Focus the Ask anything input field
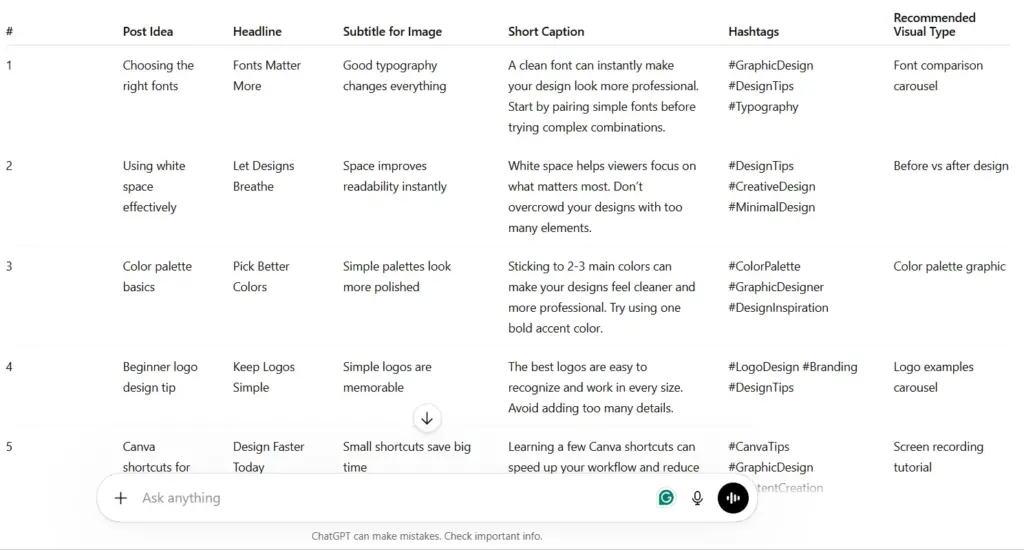 [x=392, y=498]
